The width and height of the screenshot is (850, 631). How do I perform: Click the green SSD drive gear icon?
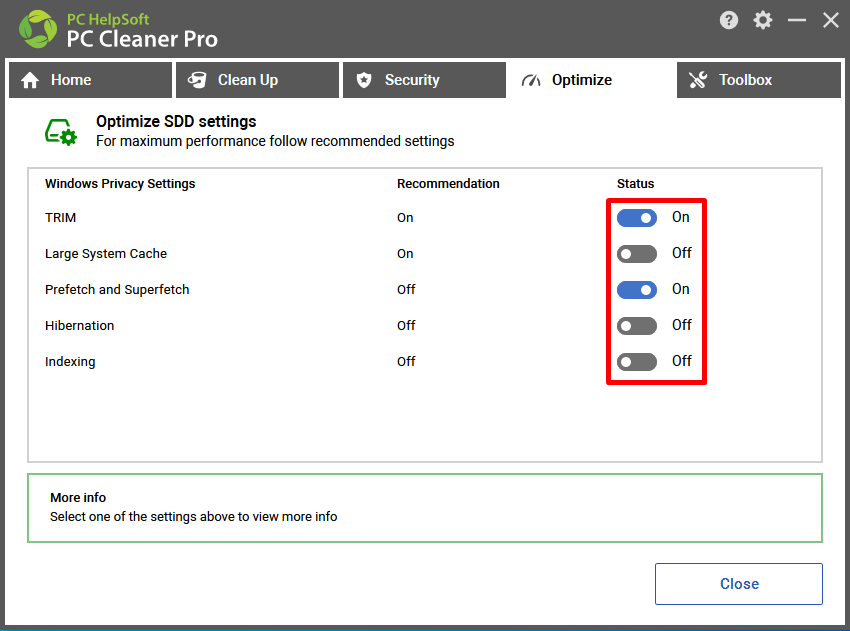point(61,132)
